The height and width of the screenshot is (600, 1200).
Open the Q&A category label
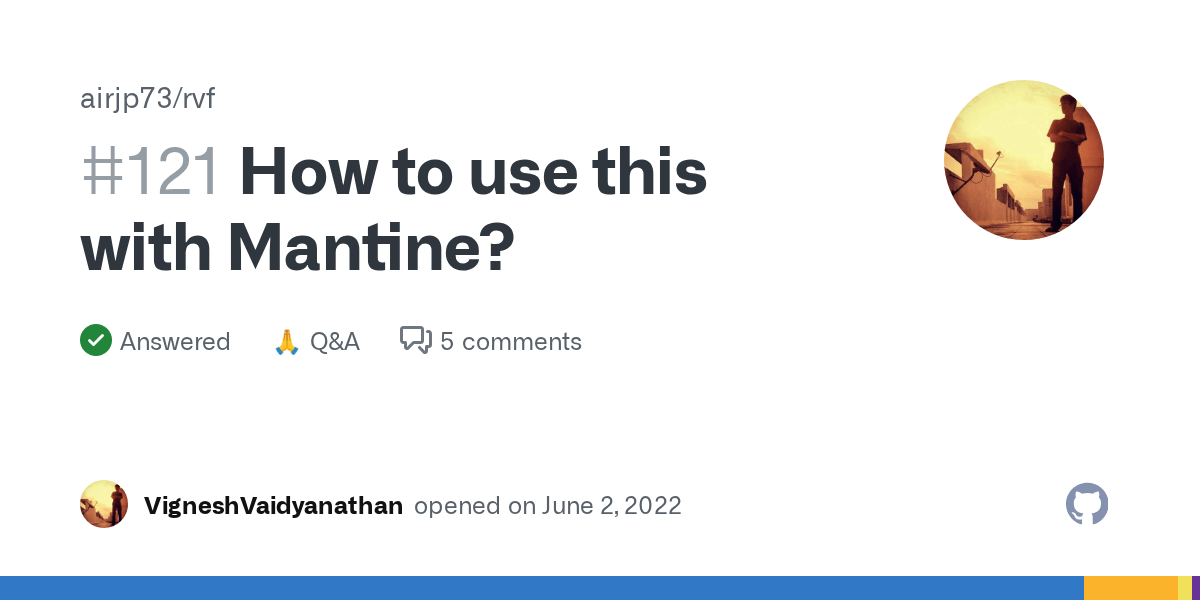pos(335,342)
